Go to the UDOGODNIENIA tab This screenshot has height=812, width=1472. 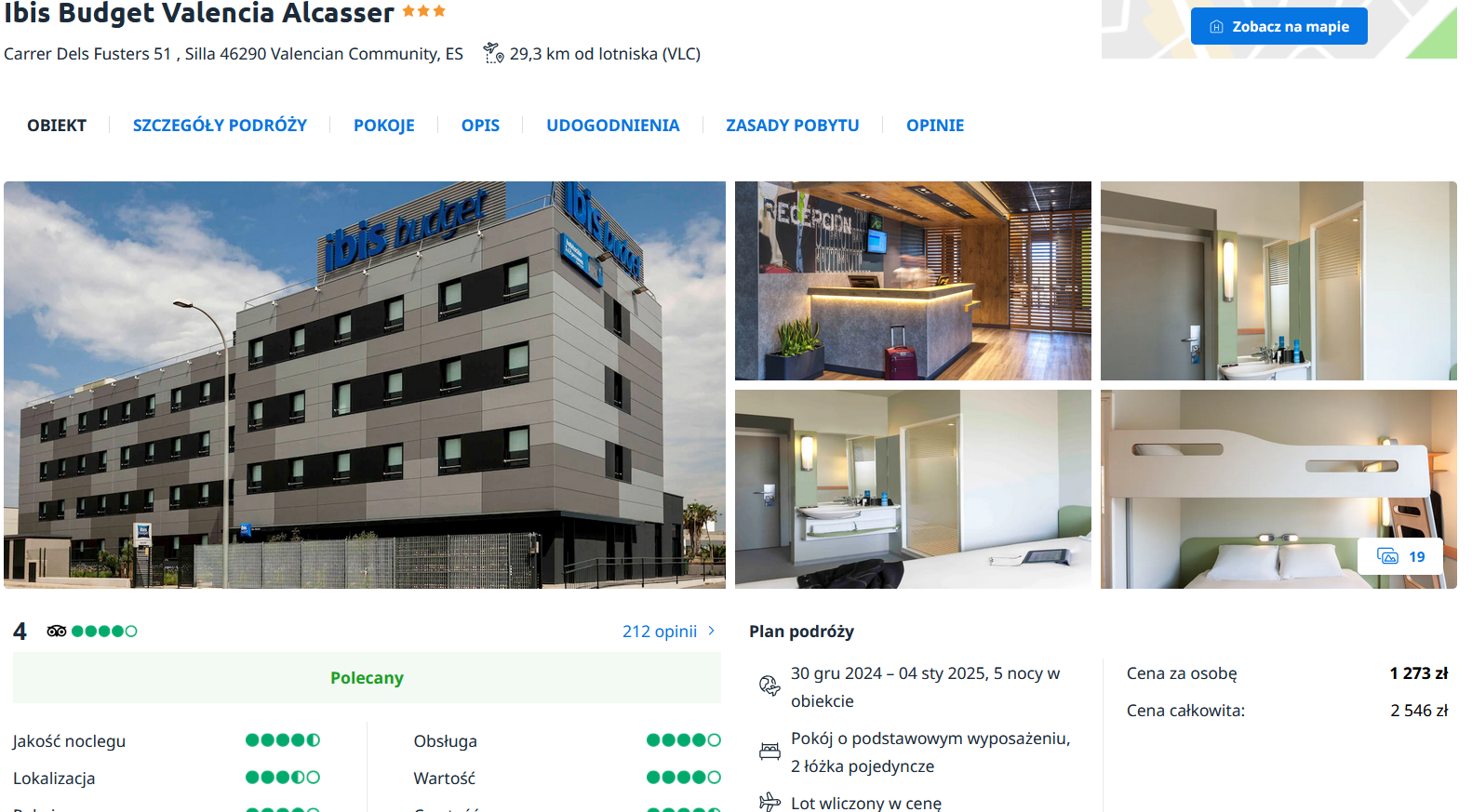(x=613, y=126)
